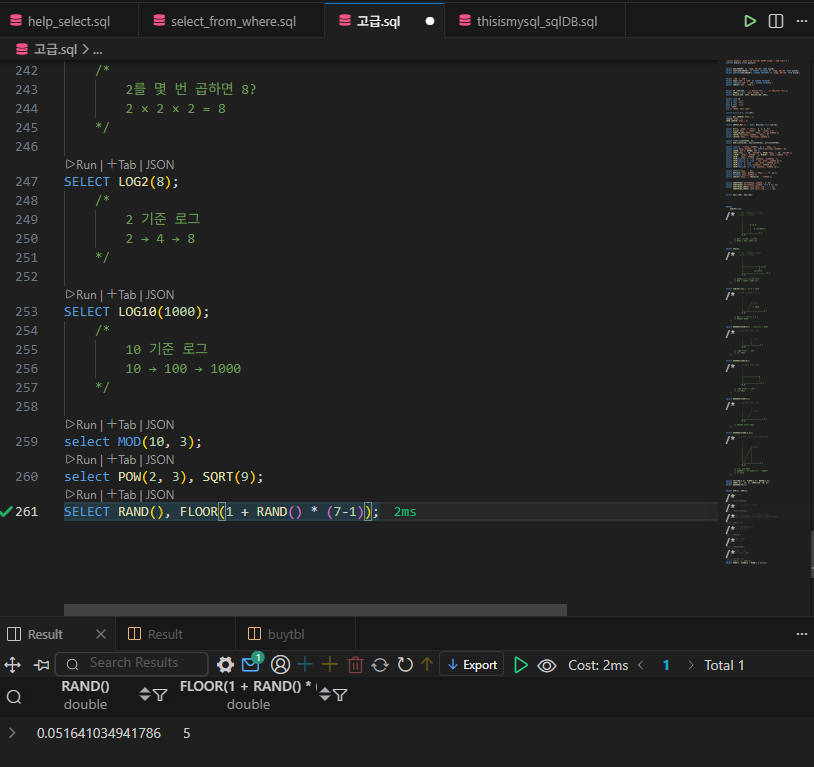814x767 pixels.
Task: Click 'Total 1' label in results toolbar
Action: click(x=724, y=665)
